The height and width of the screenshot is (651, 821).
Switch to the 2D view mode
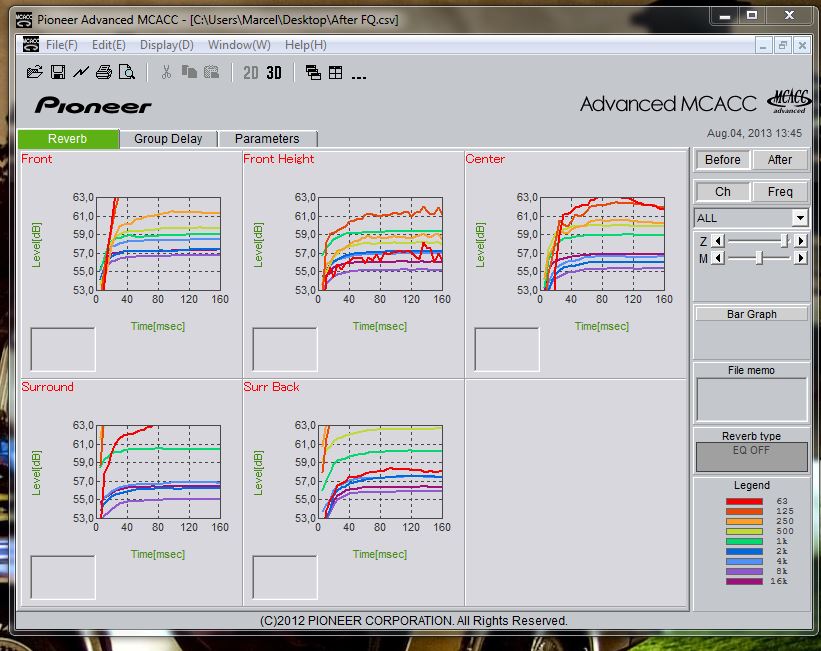tap(250, 72)
